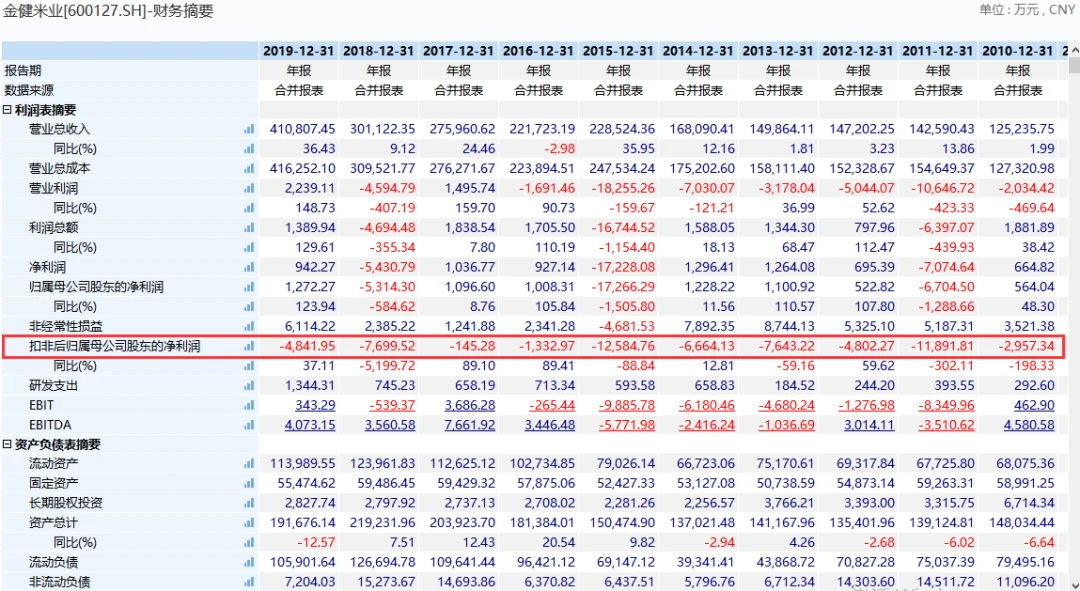
Task: Click 2019 非流动负债 value 7,204.03
Action: pos(310,582)
